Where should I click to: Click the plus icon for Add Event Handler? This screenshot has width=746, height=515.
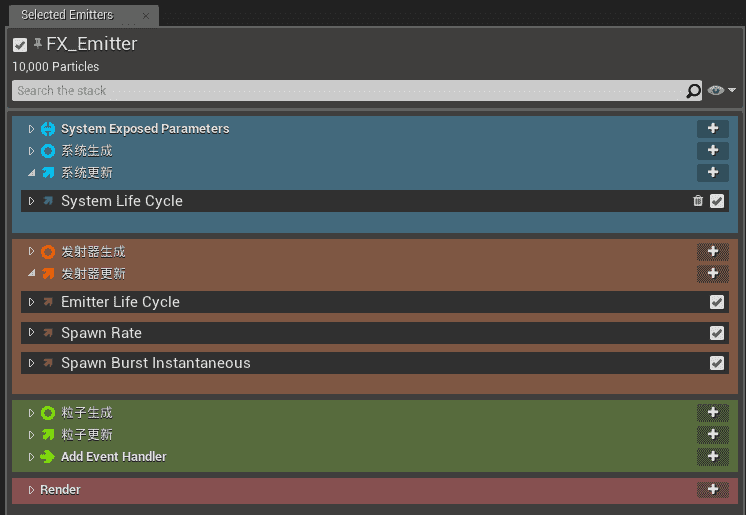pos(712,456)
